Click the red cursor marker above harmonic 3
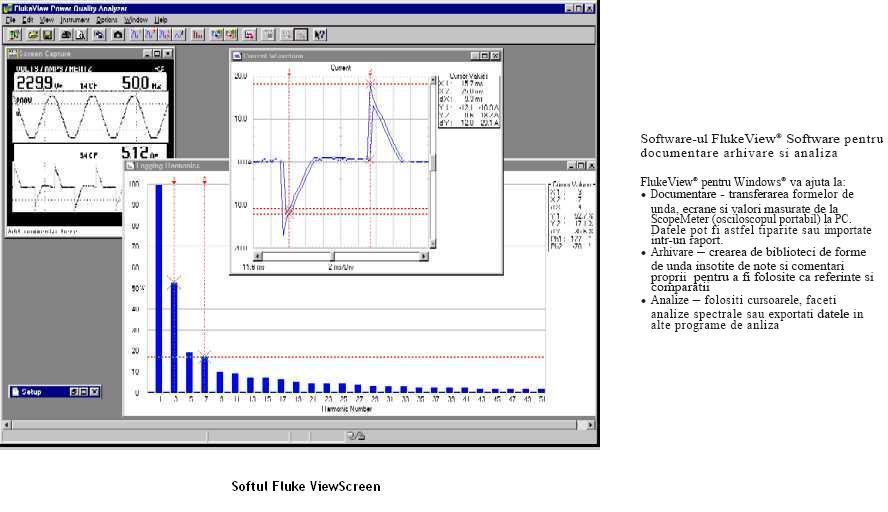This screenshot has height=512, width=888. pos(174,181)
